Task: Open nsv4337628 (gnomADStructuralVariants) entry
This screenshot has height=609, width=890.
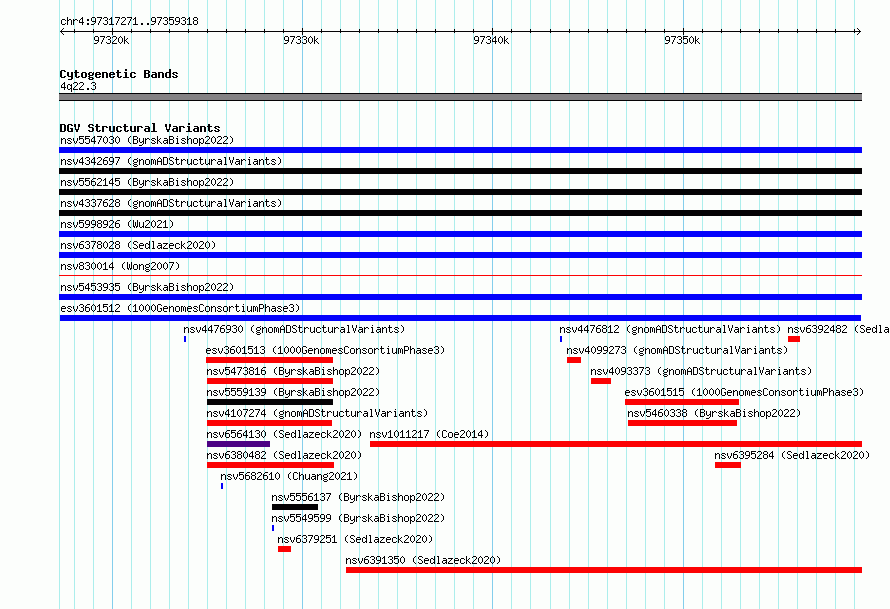Action: [171, 203]
